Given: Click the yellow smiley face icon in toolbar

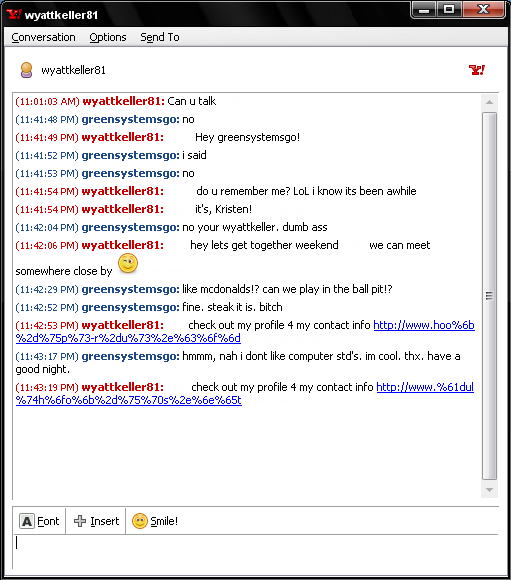Looking at the screenshot, I should [140, 521].
